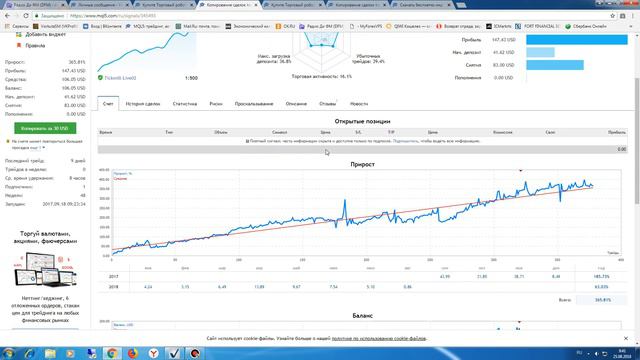Click the cookie policy link in the banner
640x360 pixels.
pyautogui.click(x=378, y=338)
